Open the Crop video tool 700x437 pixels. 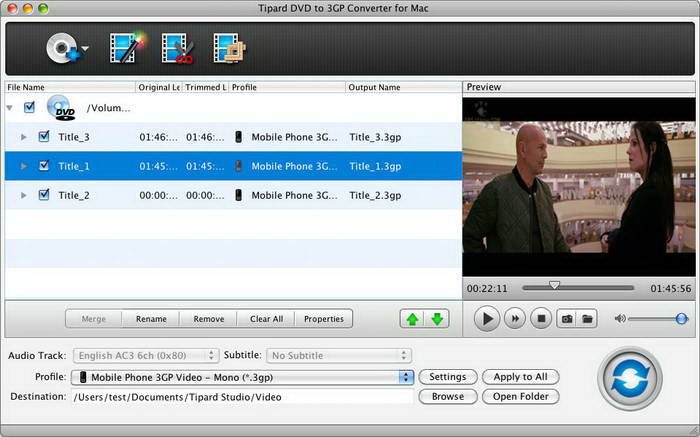point(229,48)
